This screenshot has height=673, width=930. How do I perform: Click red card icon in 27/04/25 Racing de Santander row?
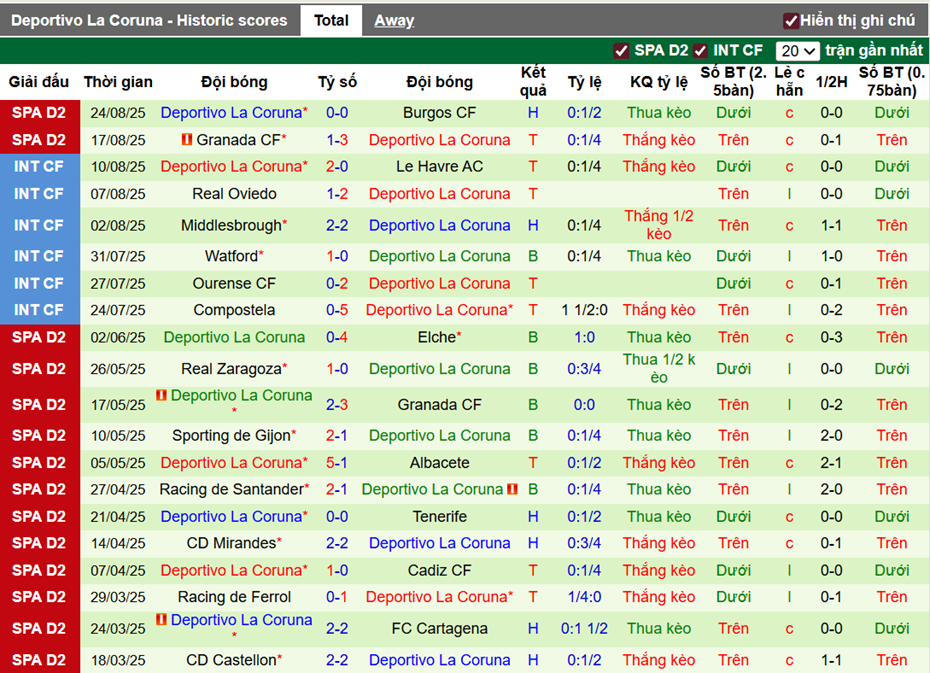pyautogui.click(x=512, y=489)
